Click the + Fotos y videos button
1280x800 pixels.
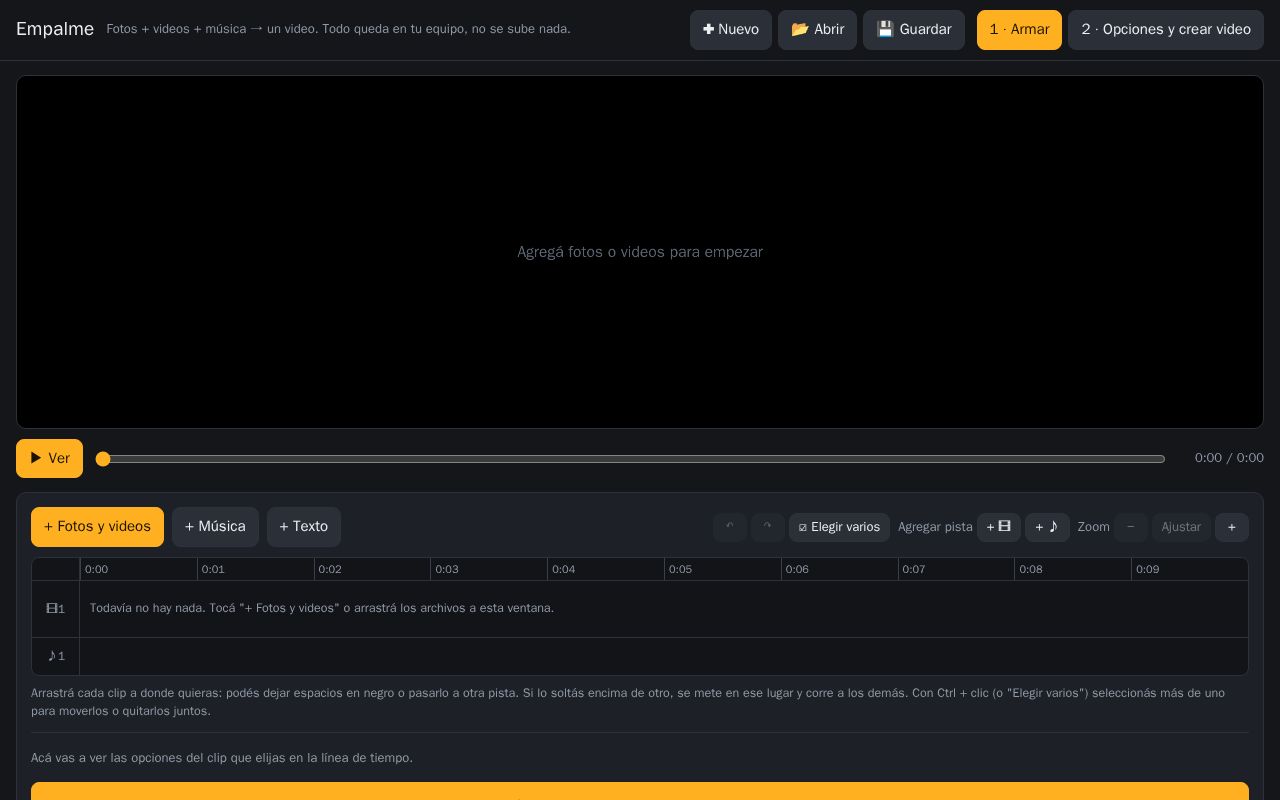pos(97,527)
